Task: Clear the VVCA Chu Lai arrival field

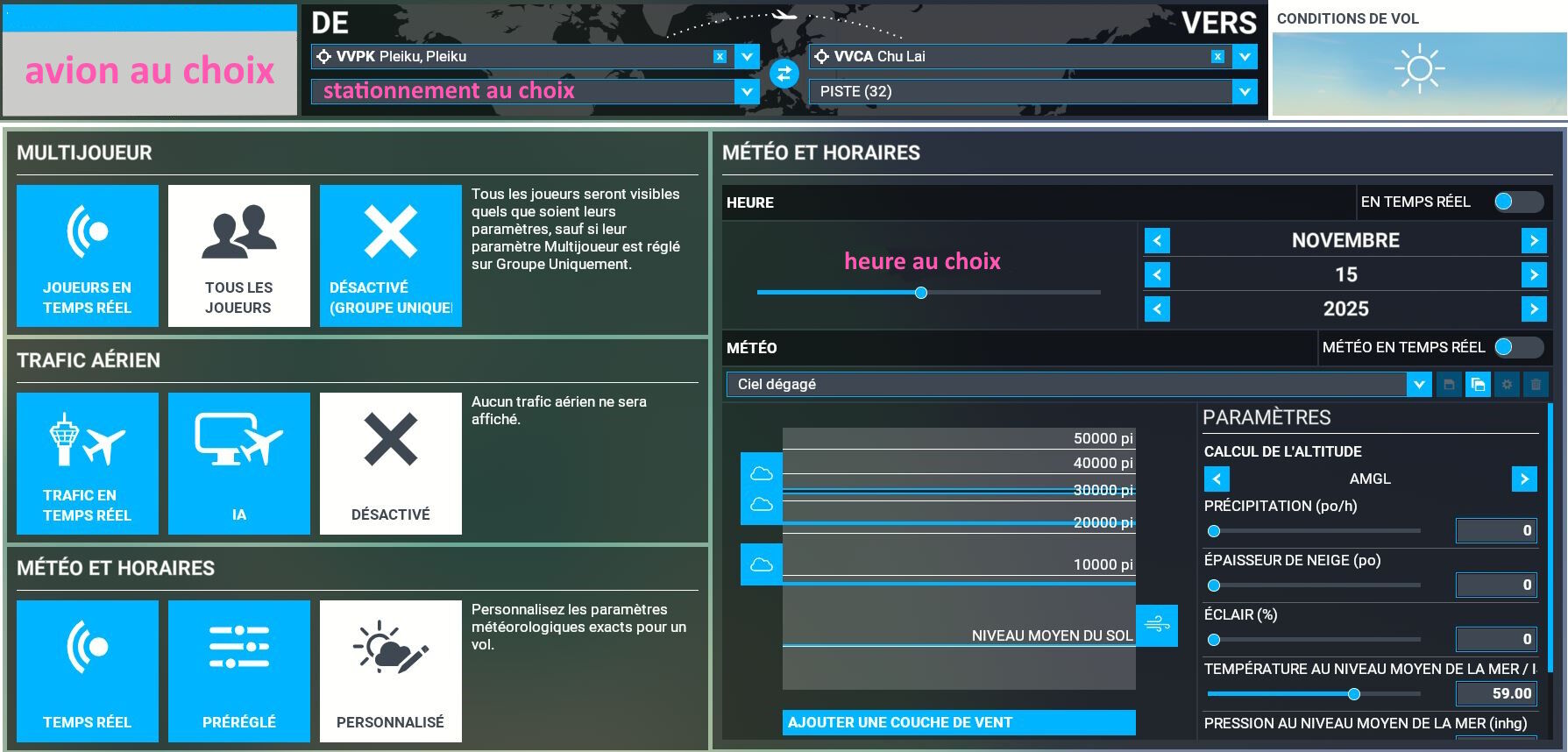Action: pos(1217,56)
